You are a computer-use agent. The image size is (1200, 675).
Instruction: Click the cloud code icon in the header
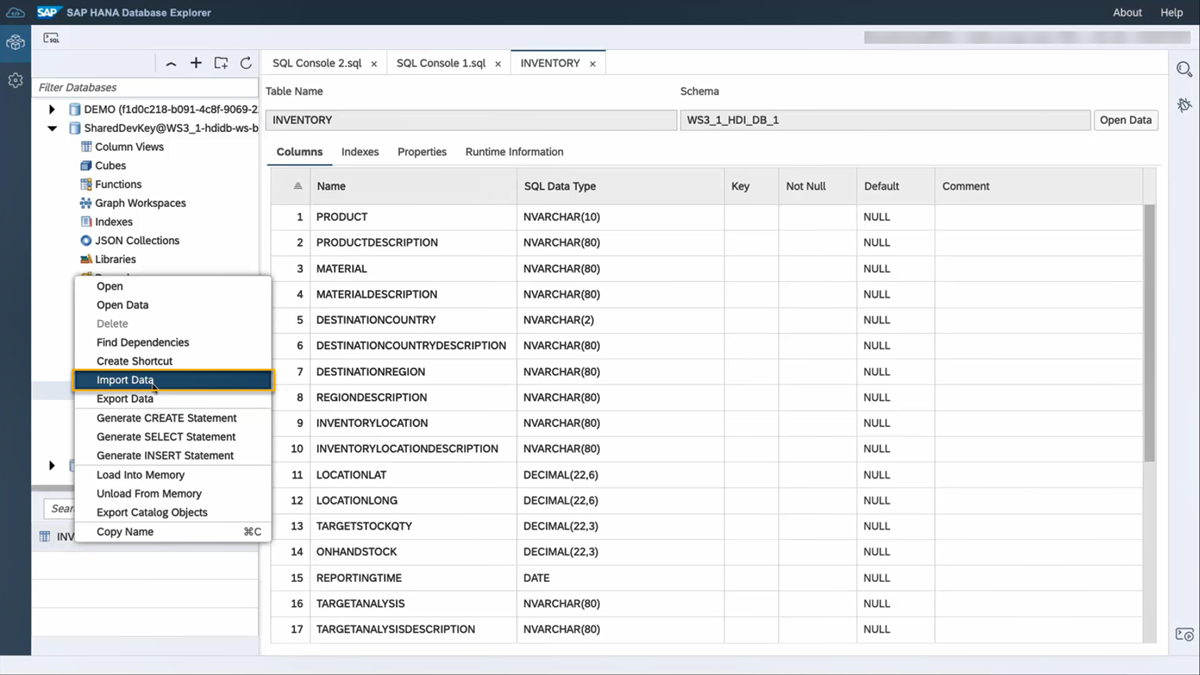[15, 12]
